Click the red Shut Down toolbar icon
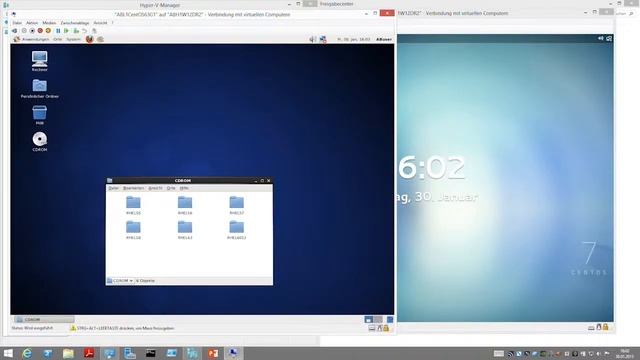Screen dimensions: 640x360 tap(40, 31)
